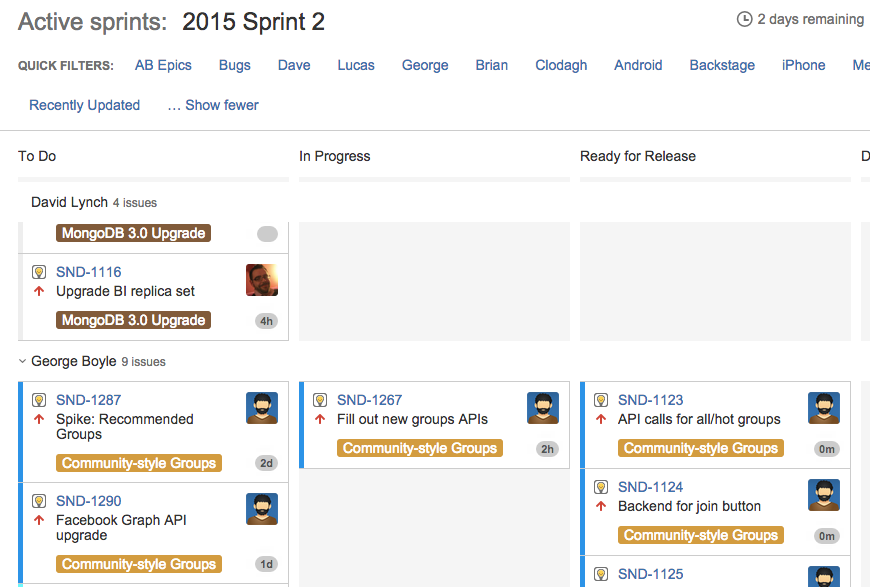Click the David Lynch swimlane header

tap(69, 202)
